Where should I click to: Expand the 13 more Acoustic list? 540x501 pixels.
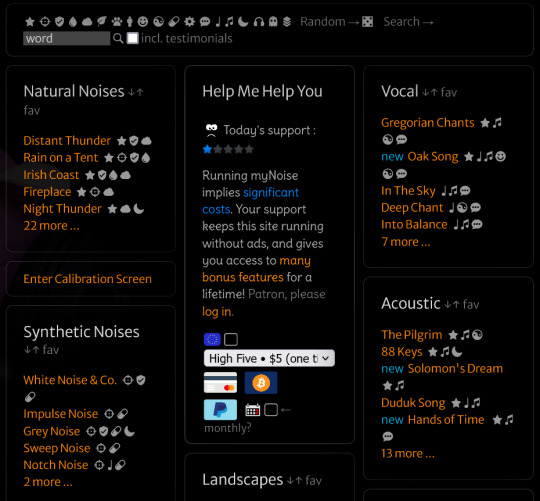pos(408,453)
